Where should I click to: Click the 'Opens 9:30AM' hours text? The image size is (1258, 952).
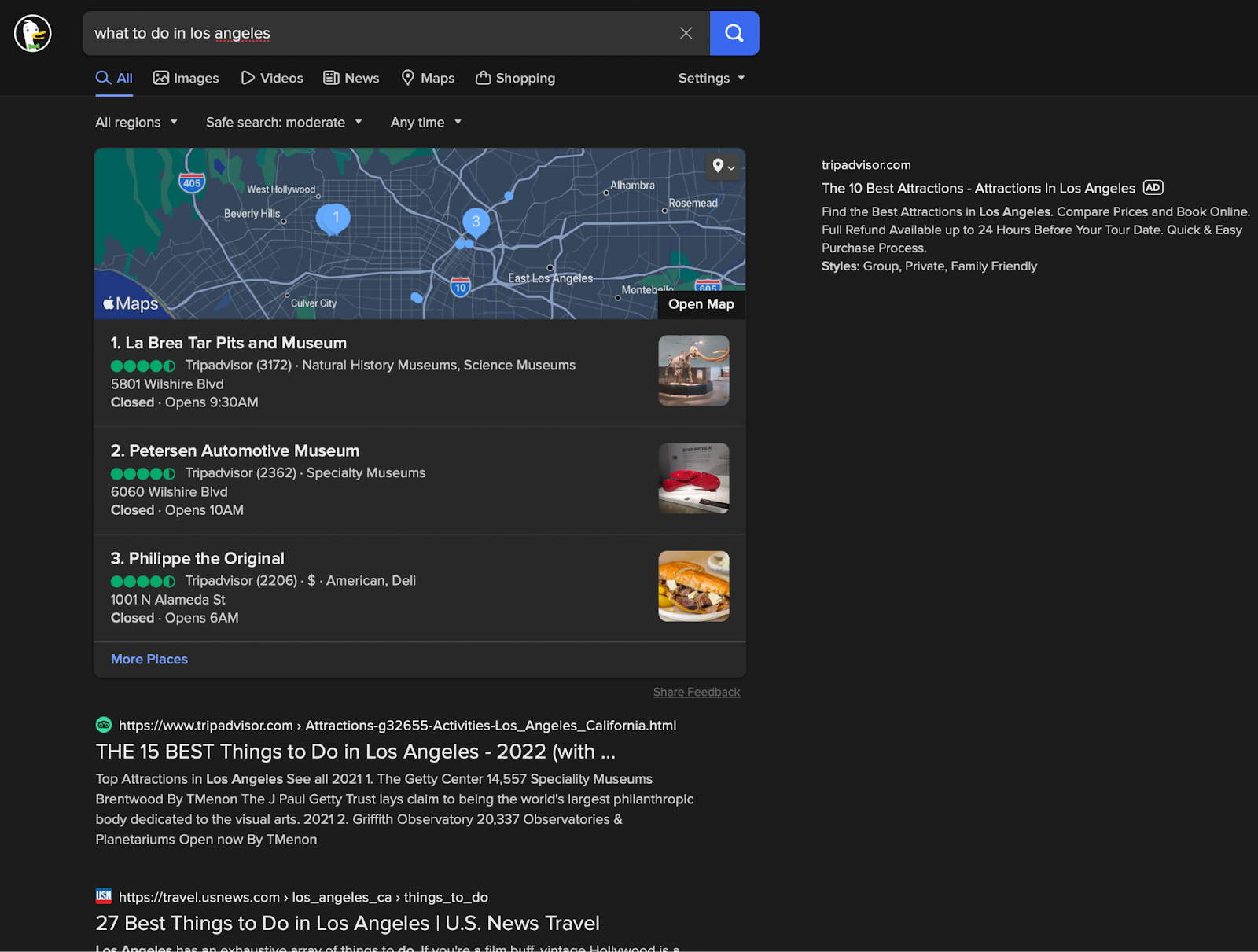pyautogui.click(x=212, y=402)
